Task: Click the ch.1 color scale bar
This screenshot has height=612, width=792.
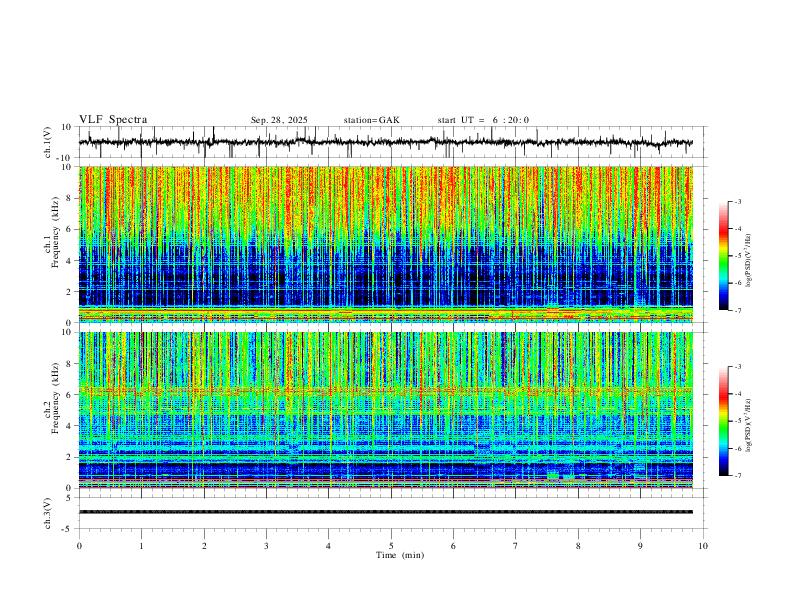Action: (x=724, y=256)
